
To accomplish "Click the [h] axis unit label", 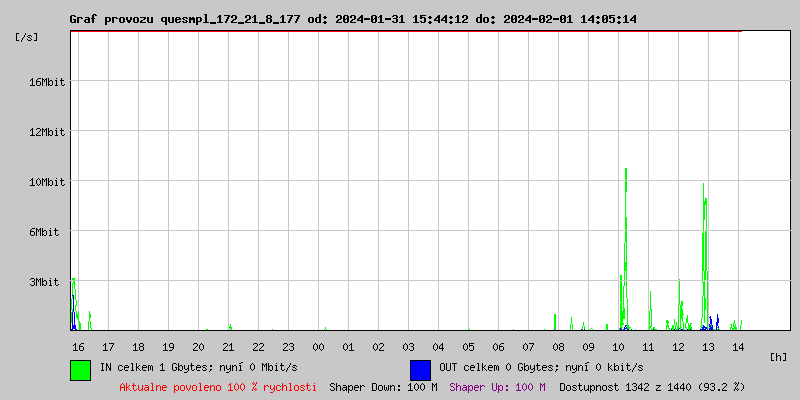I will [x=779, y=356].
